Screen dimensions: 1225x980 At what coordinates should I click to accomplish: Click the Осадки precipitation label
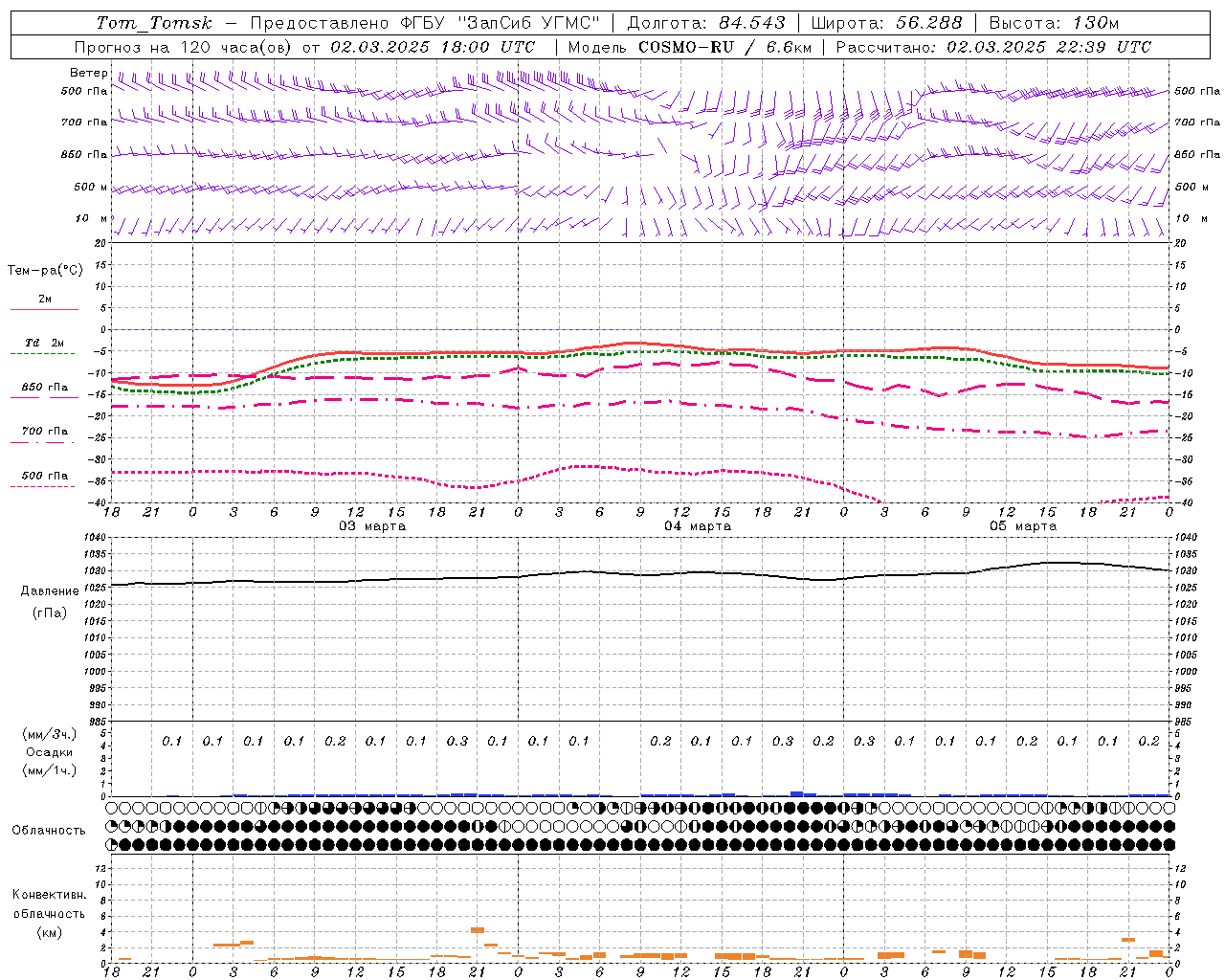coord(50,752)
